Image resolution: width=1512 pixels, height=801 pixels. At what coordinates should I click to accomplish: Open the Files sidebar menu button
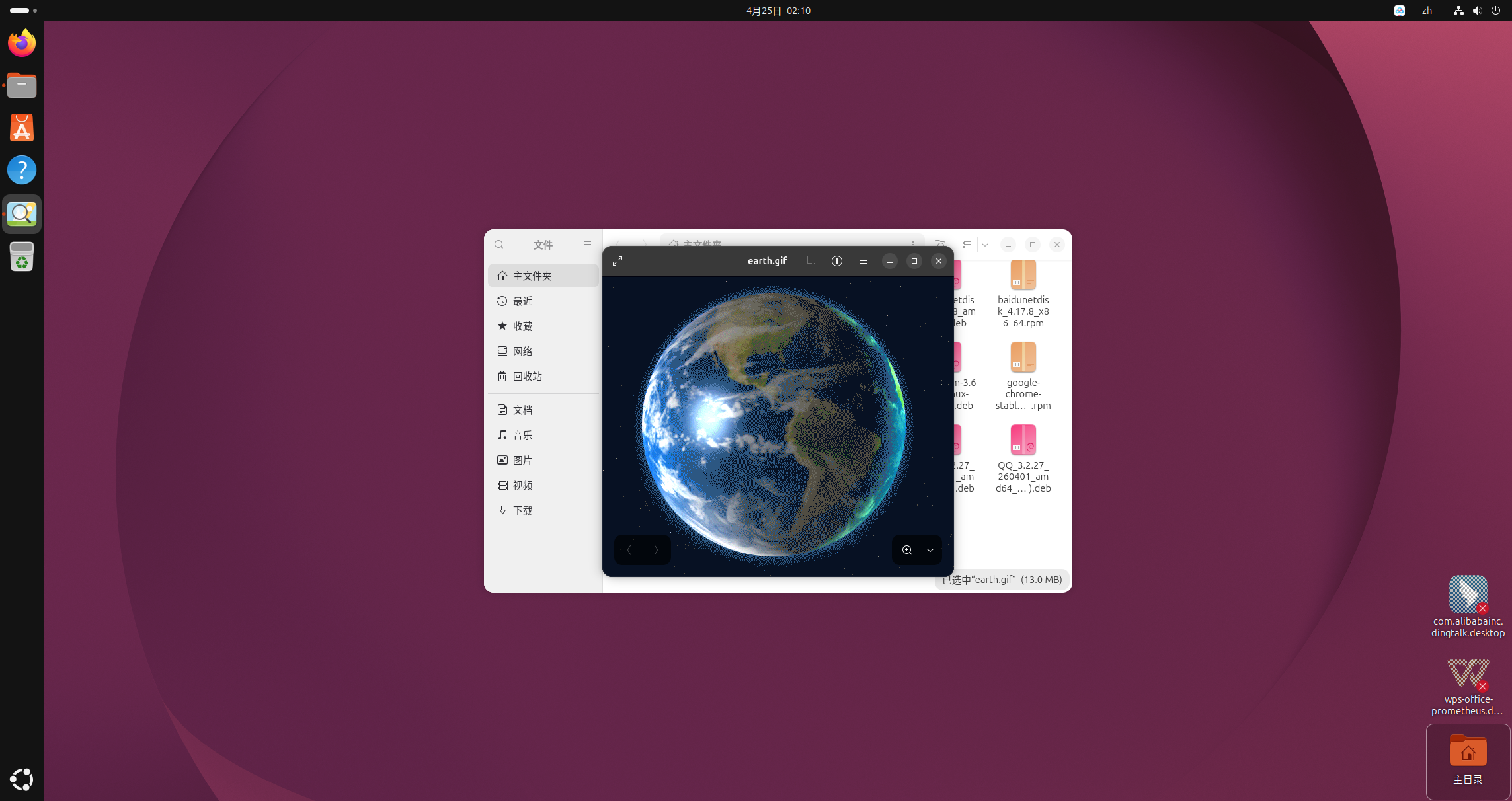[588, 245]
